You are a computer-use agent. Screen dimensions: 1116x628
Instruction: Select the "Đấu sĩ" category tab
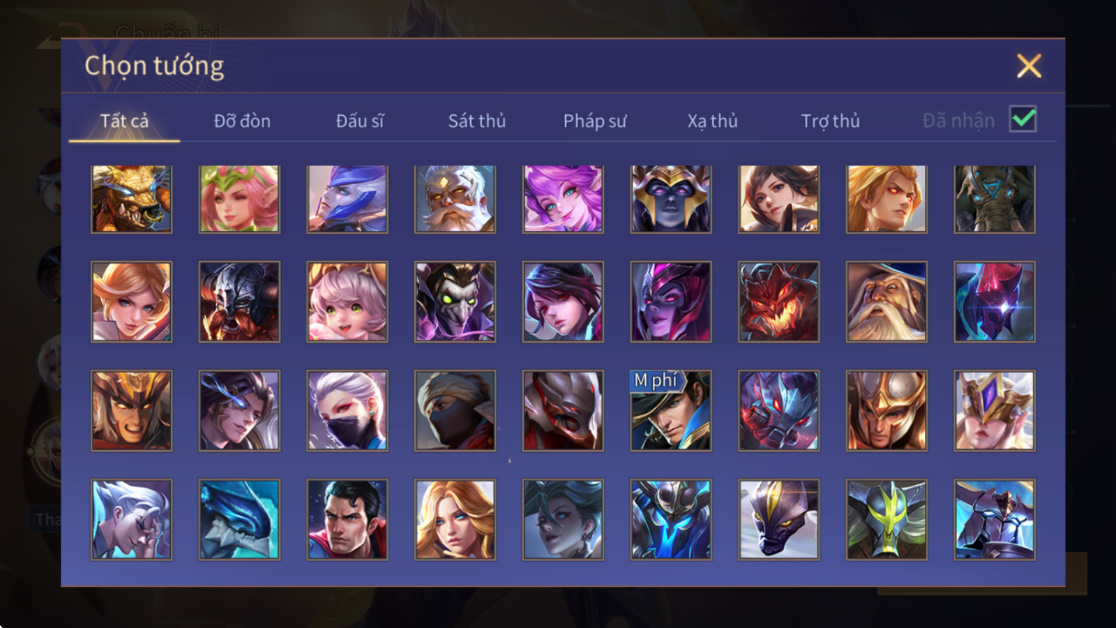(359, 121)
